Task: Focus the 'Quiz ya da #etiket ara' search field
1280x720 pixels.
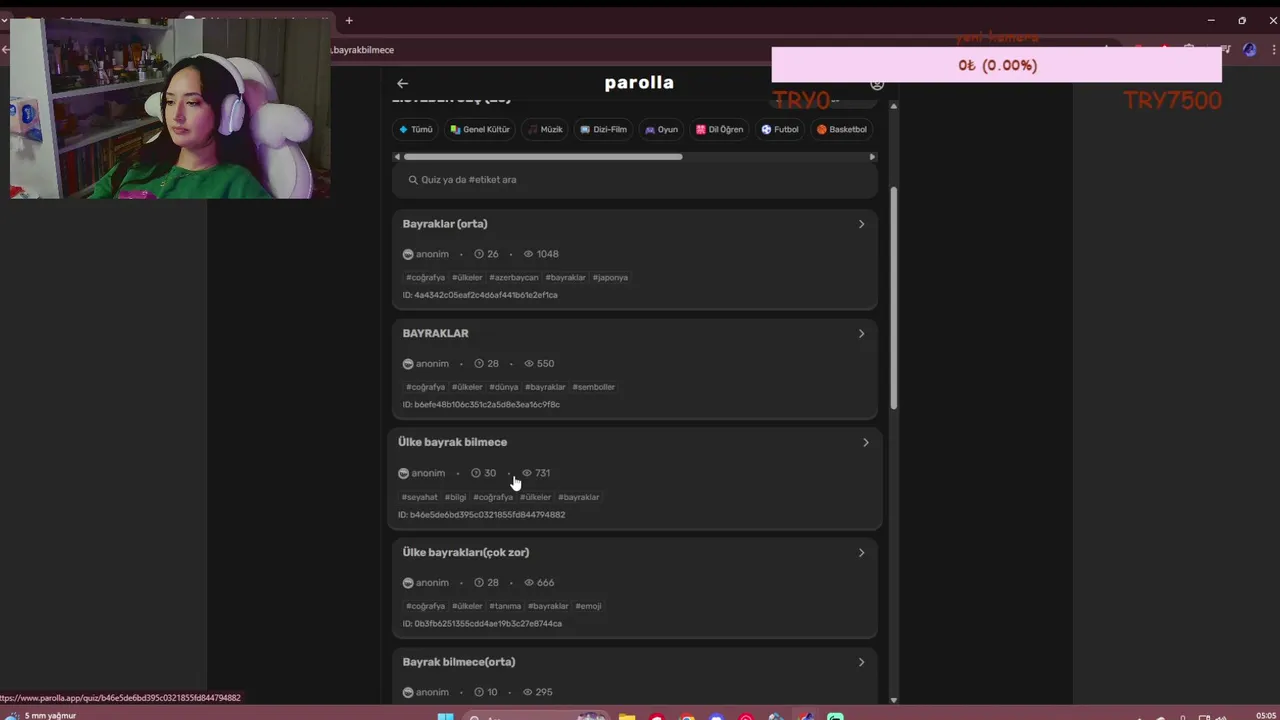Action: point(635,180)
